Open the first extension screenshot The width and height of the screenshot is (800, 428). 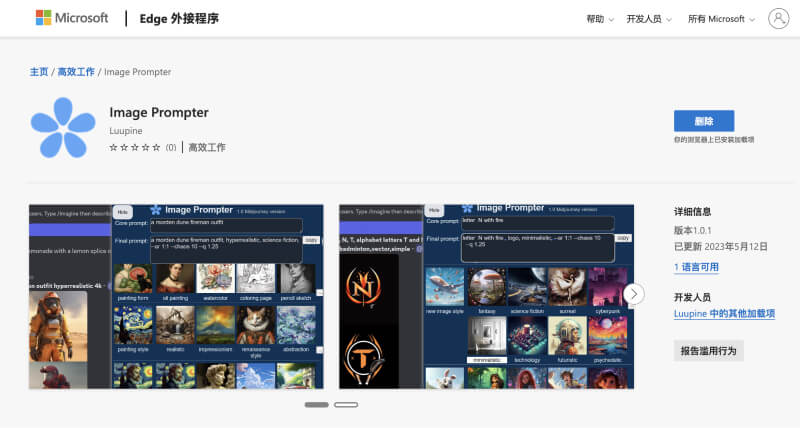[x=176, y=296]
